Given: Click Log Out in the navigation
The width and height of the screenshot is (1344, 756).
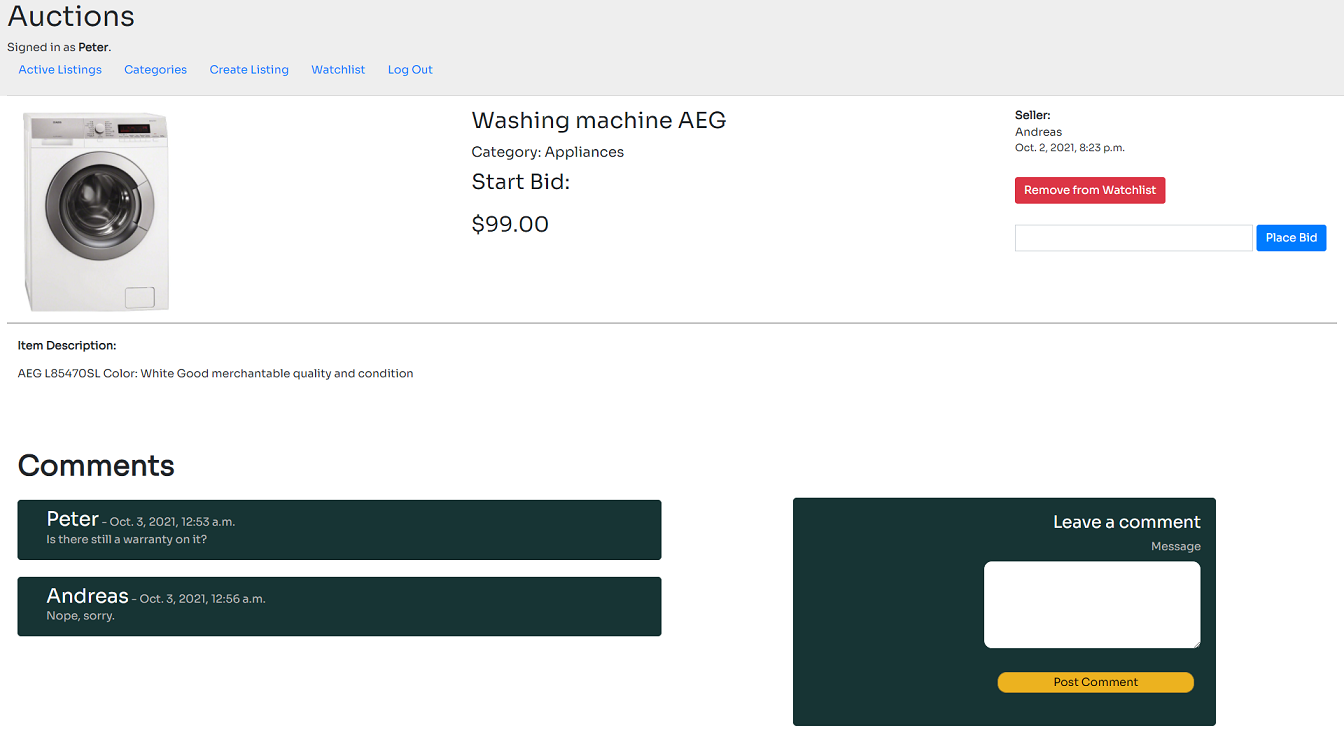Looking at the screenshot, I should (410, 70).
